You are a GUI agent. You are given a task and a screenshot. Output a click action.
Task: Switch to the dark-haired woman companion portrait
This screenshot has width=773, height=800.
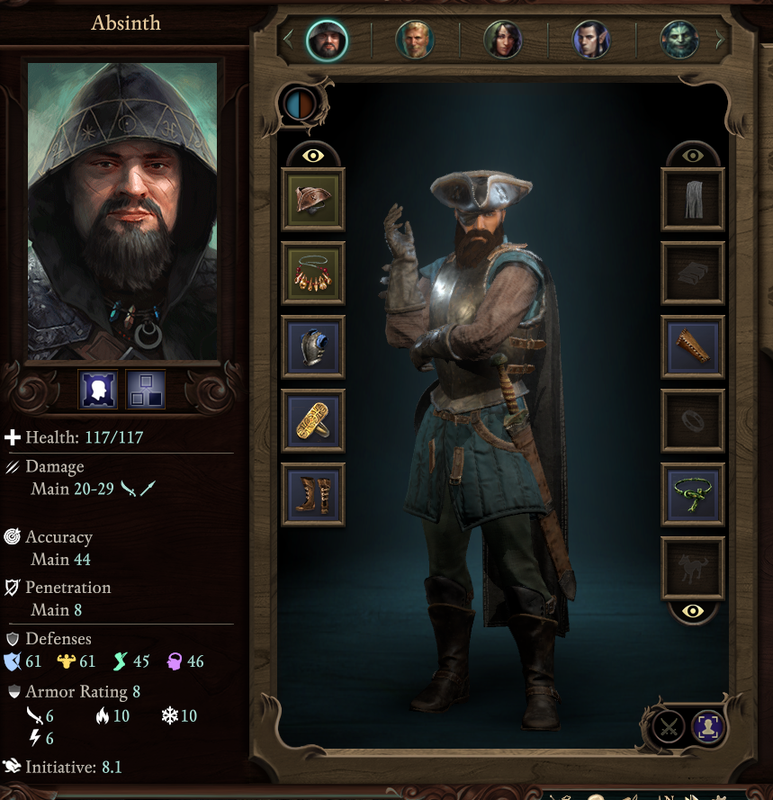pyautogui.click(x=503, y=39)
